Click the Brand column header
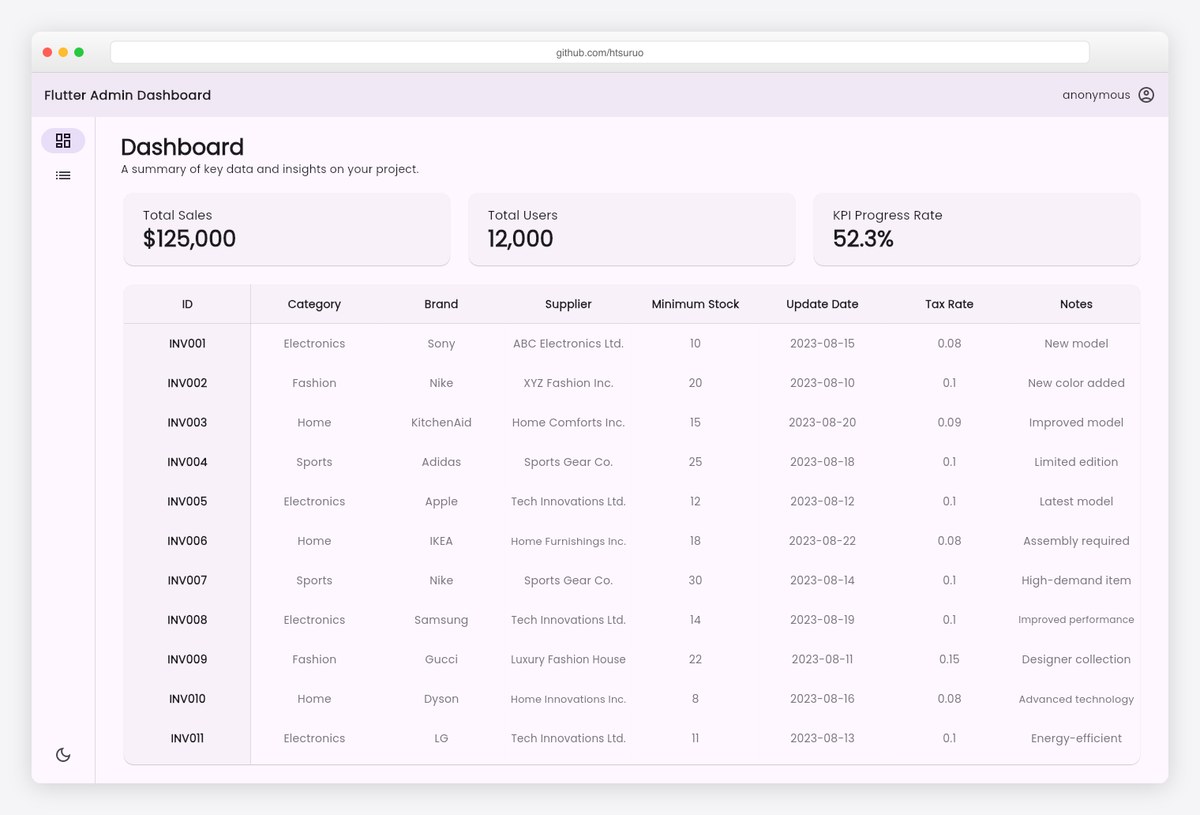Screen dimensions: 1200x815 click(441, 304)
